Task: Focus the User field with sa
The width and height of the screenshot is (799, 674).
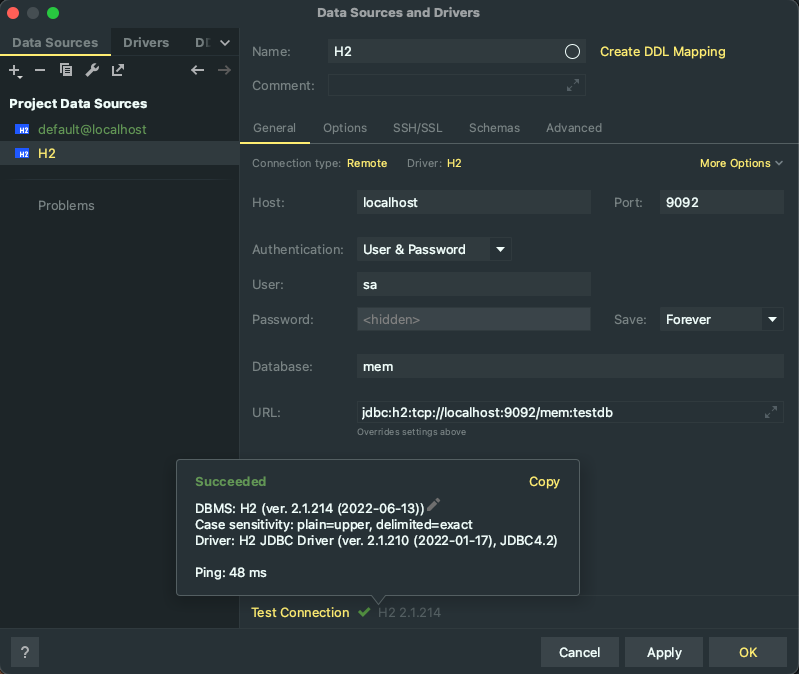Action: (473, 284)
